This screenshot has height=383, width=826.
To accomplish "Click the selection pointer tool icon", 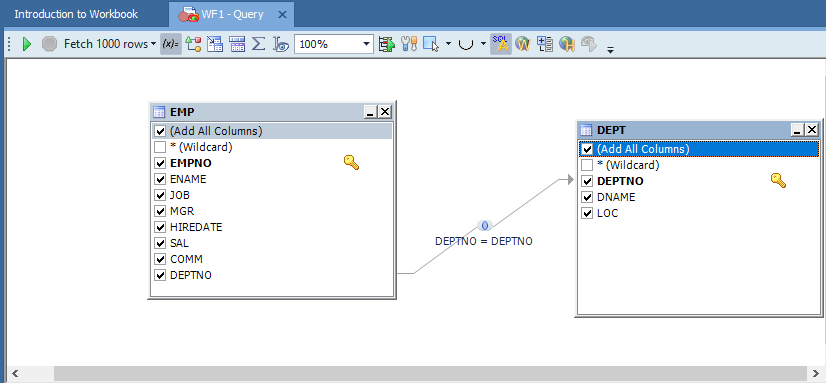I will pos(431,44).
